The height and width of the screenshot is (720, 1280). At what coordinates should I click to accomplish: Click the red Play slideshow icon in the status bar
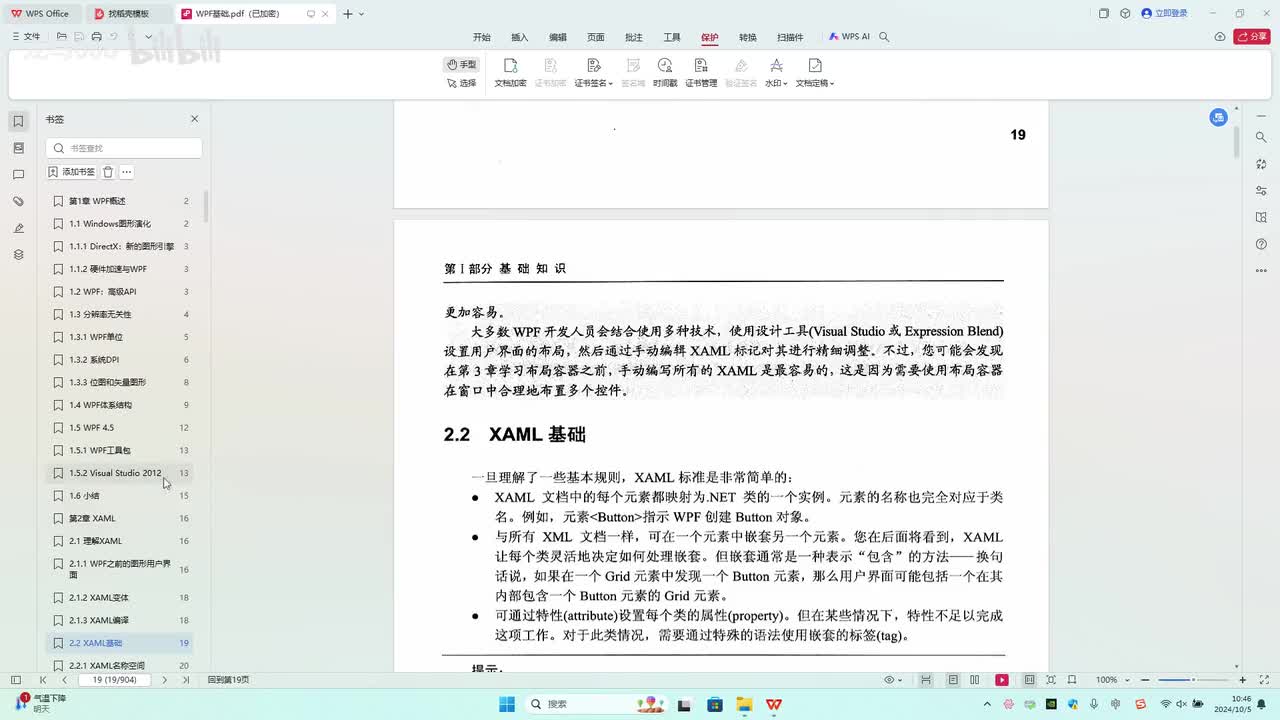tap(1002, 680)
